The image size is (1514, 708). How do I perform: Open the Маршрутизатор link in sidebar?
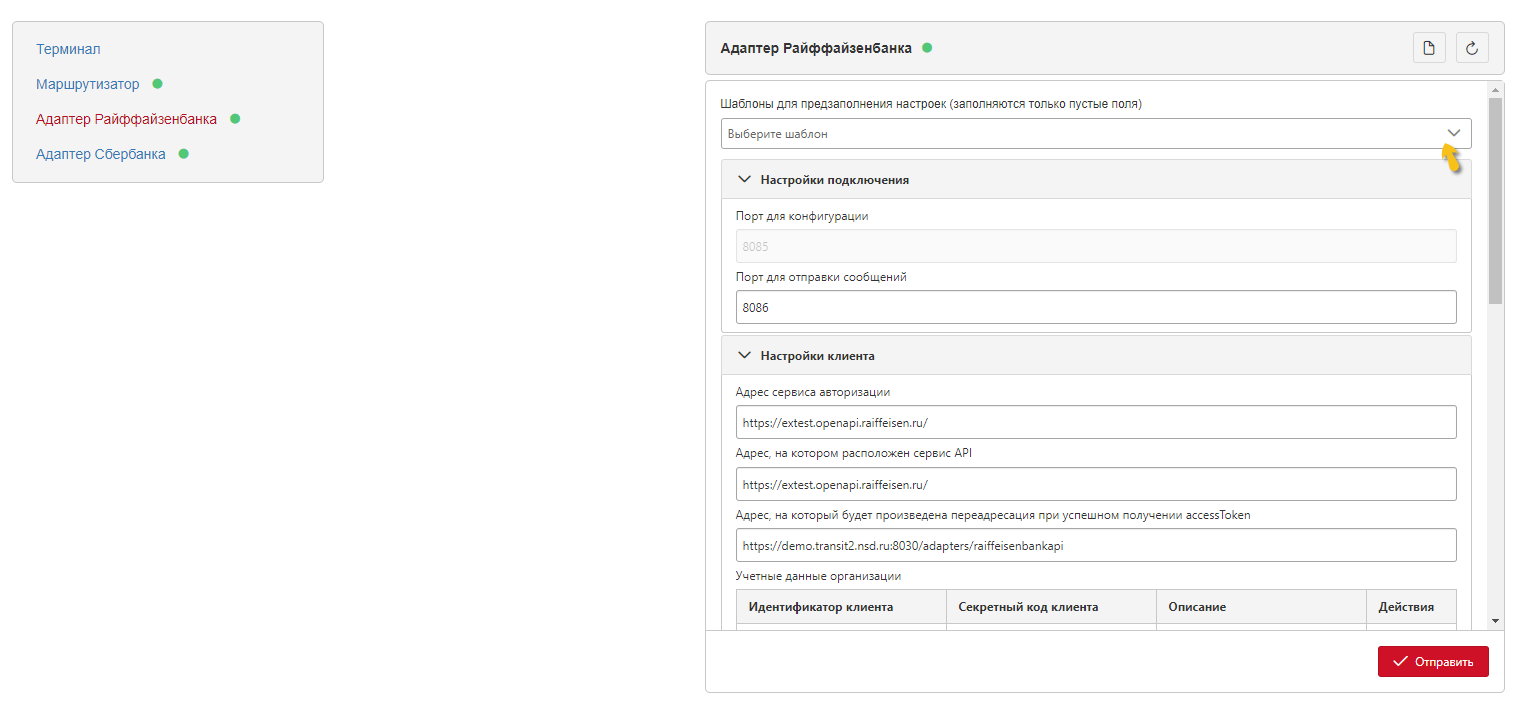88,84
